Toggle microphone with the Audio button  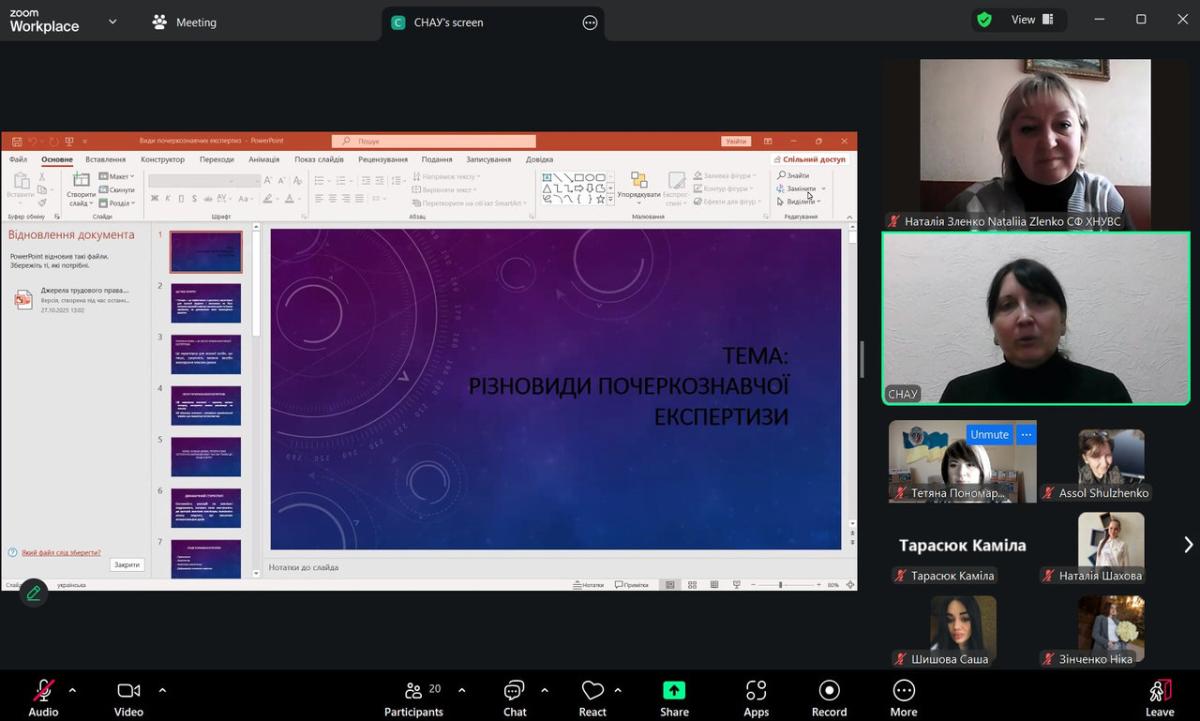[43, 691]
